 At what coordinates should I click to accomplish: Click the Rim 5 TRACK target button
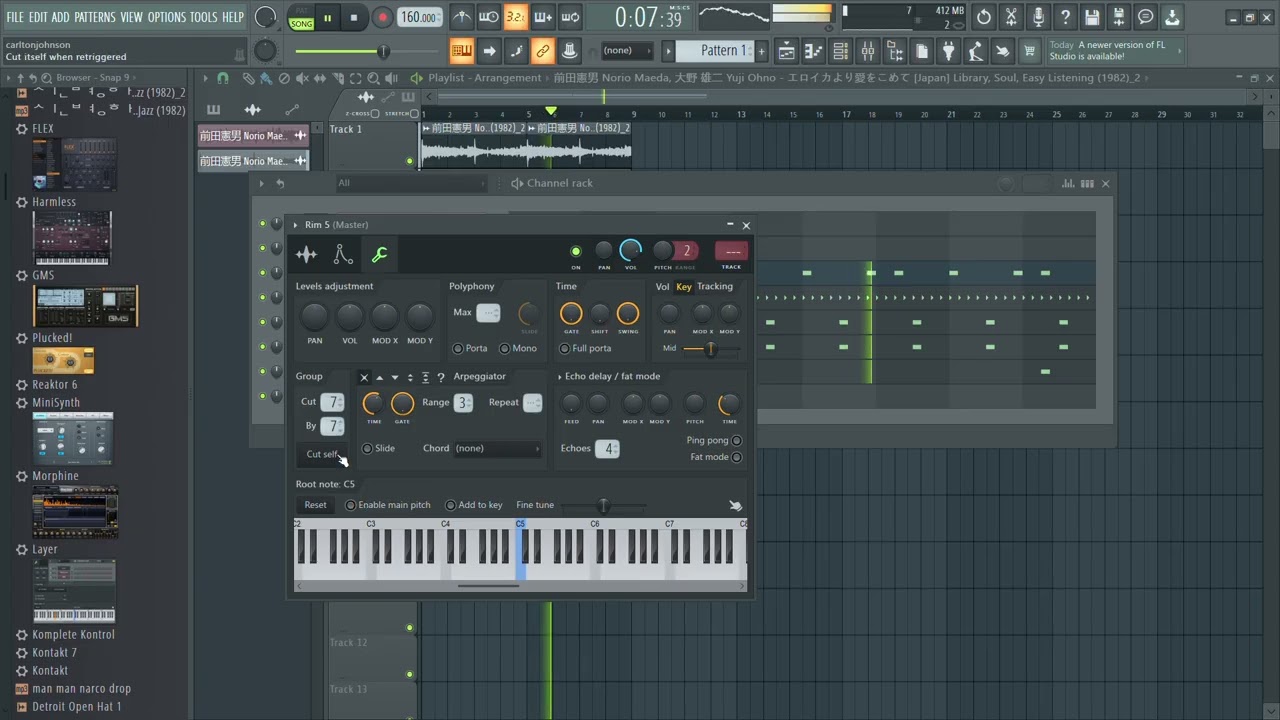point(732,252)
